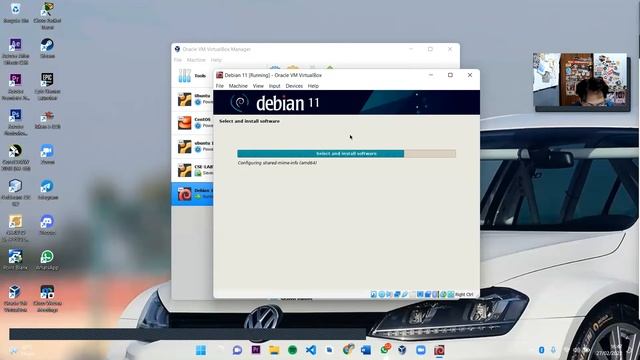Image resolution: width=640 pixels, height=360 pixels.
Task: Open Recycle Bin desktop icon
Action: (16, 12)
